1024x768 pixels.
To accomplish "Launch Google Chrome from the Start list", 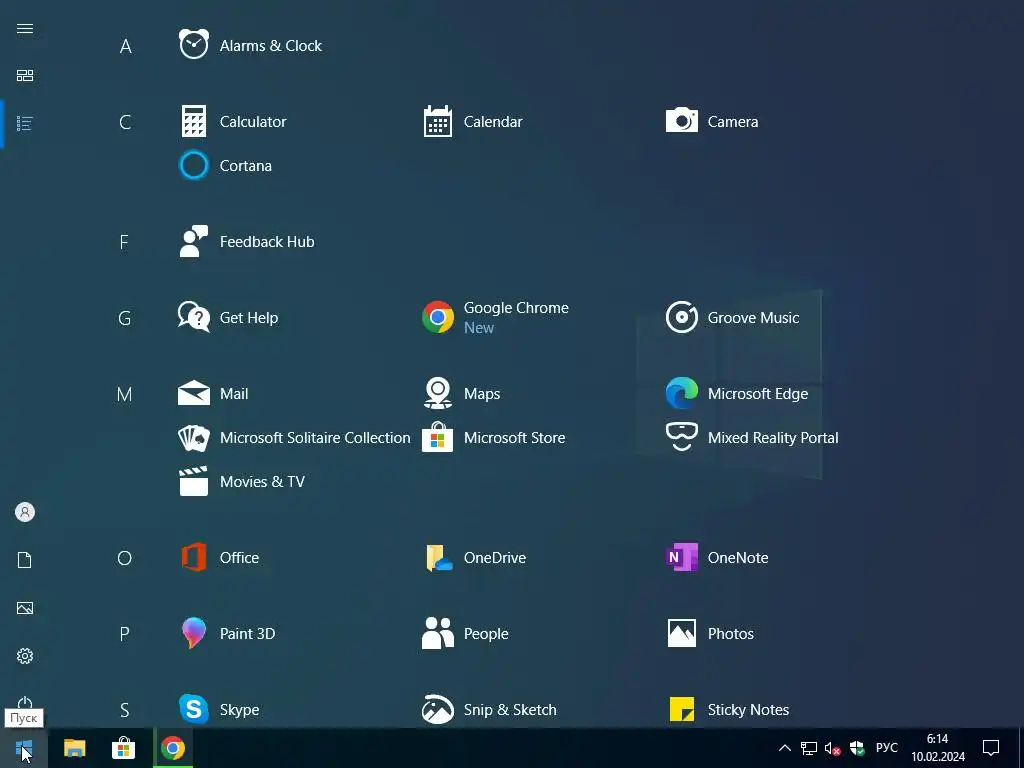I will coord(496,317).
